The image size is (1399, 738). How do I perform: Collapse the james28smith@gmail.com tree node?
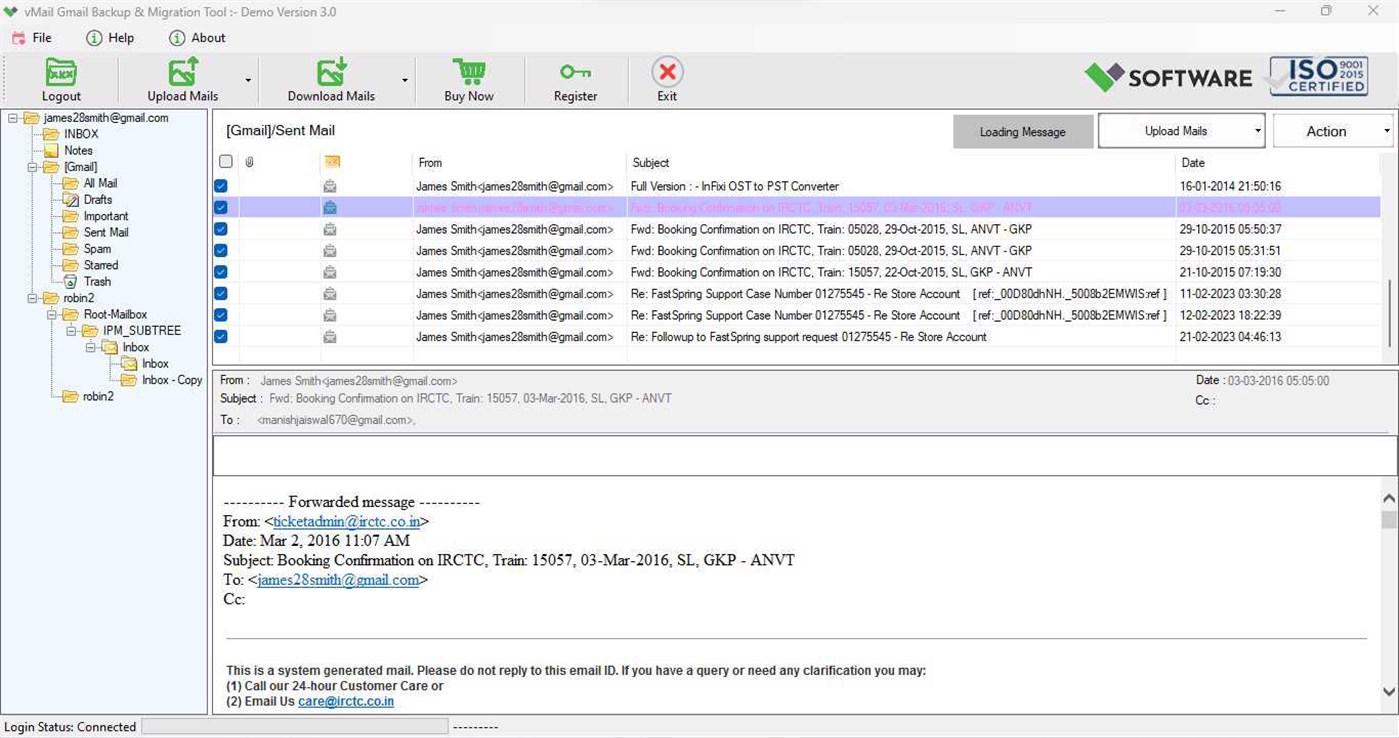(13, 118)
